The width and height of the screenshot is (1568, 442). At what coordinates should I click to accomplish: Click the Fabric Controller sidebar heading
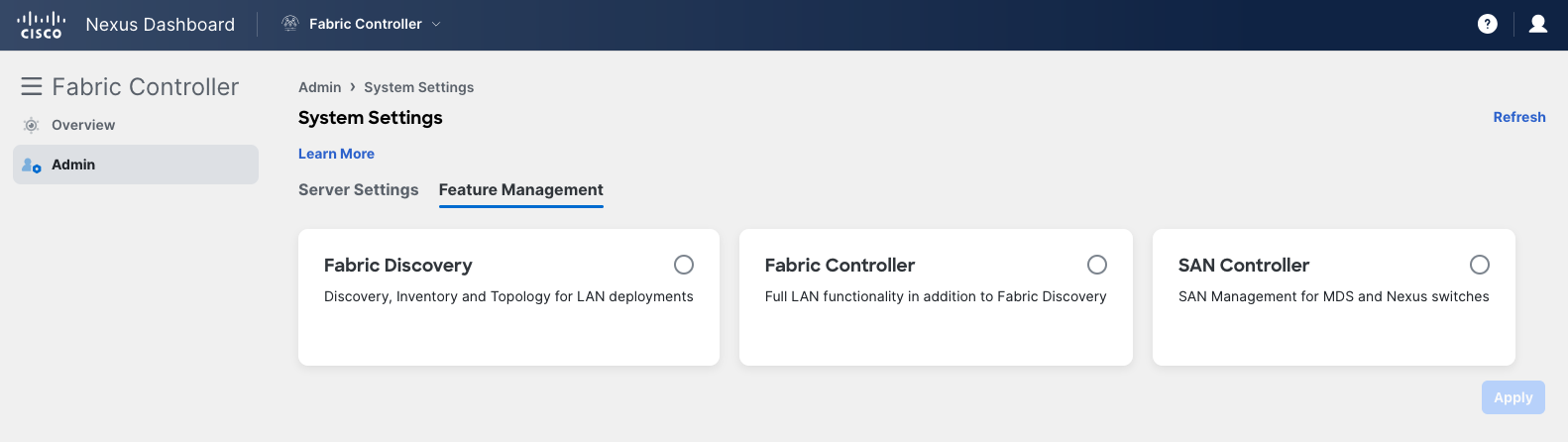(x=146, y=87)
